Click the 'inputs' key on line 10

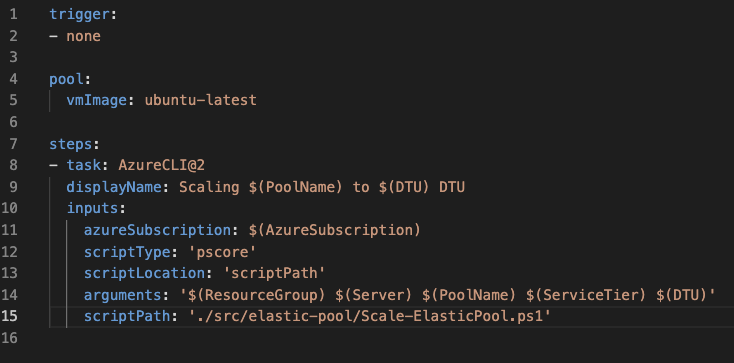click(x=92, y=207)
